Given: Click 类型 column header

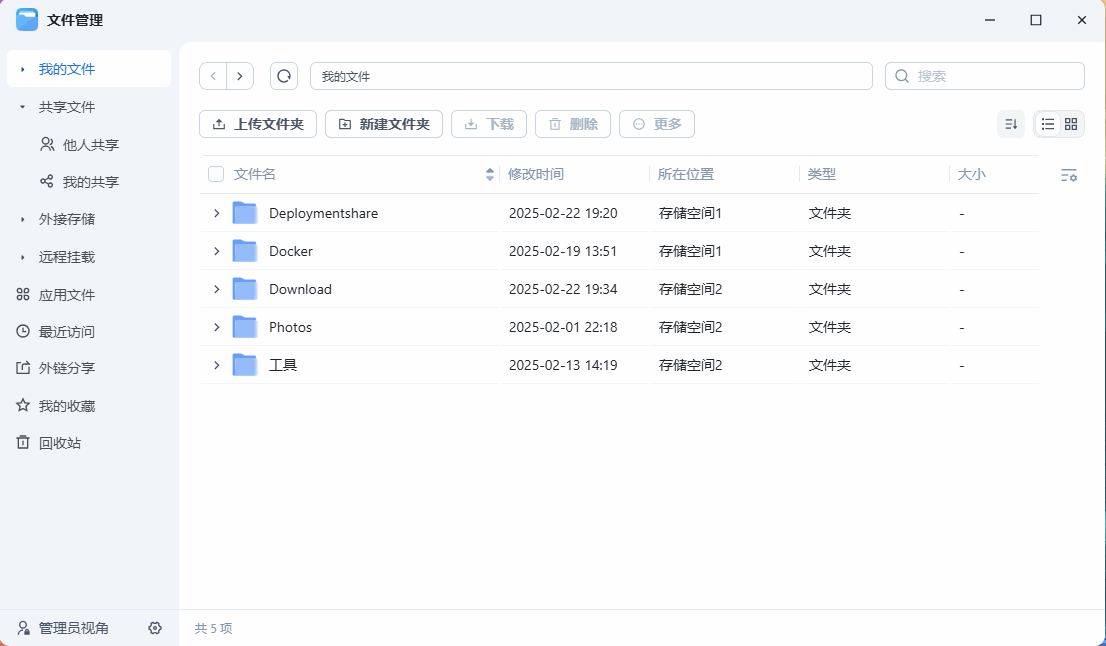Looking at the screenshot, I should click(x=822, y=174).
